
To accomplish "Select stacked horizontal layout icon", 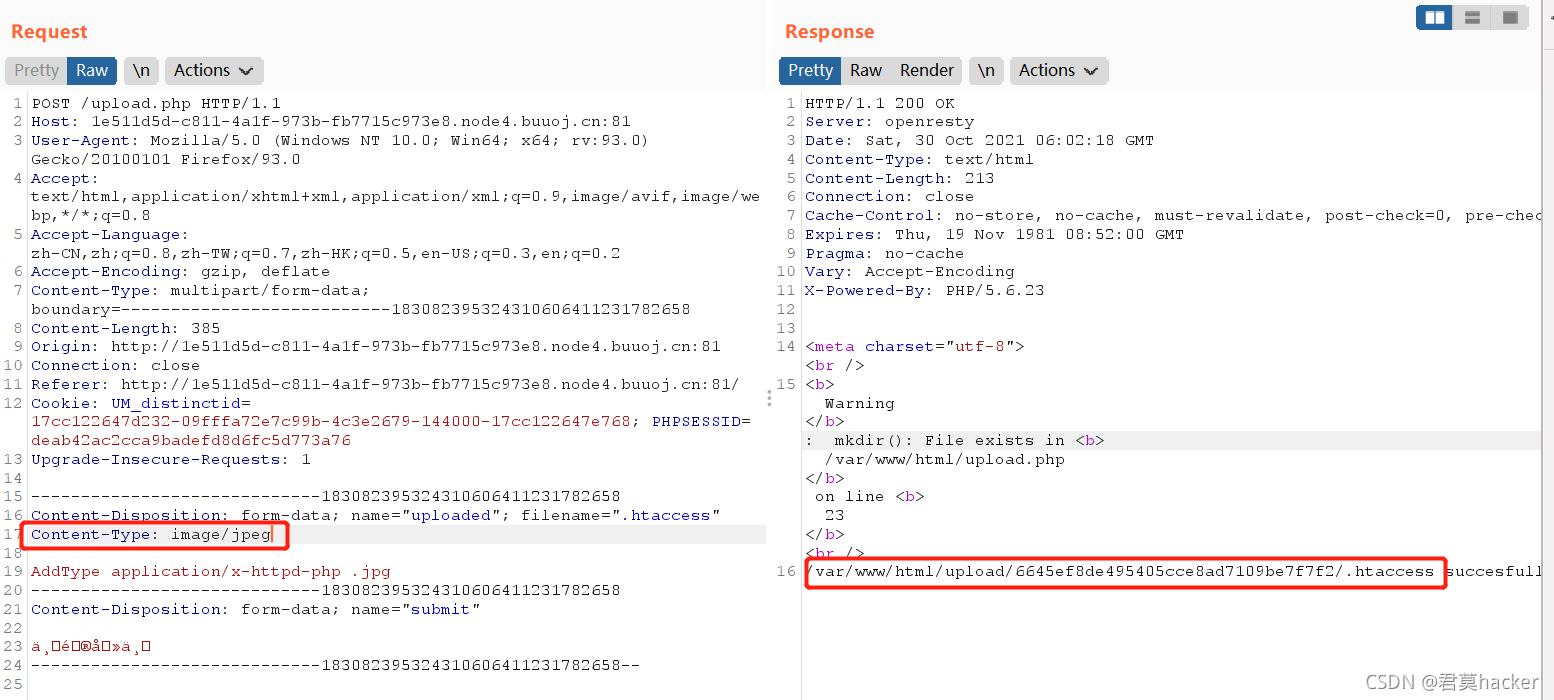I will coord(1472,17).
